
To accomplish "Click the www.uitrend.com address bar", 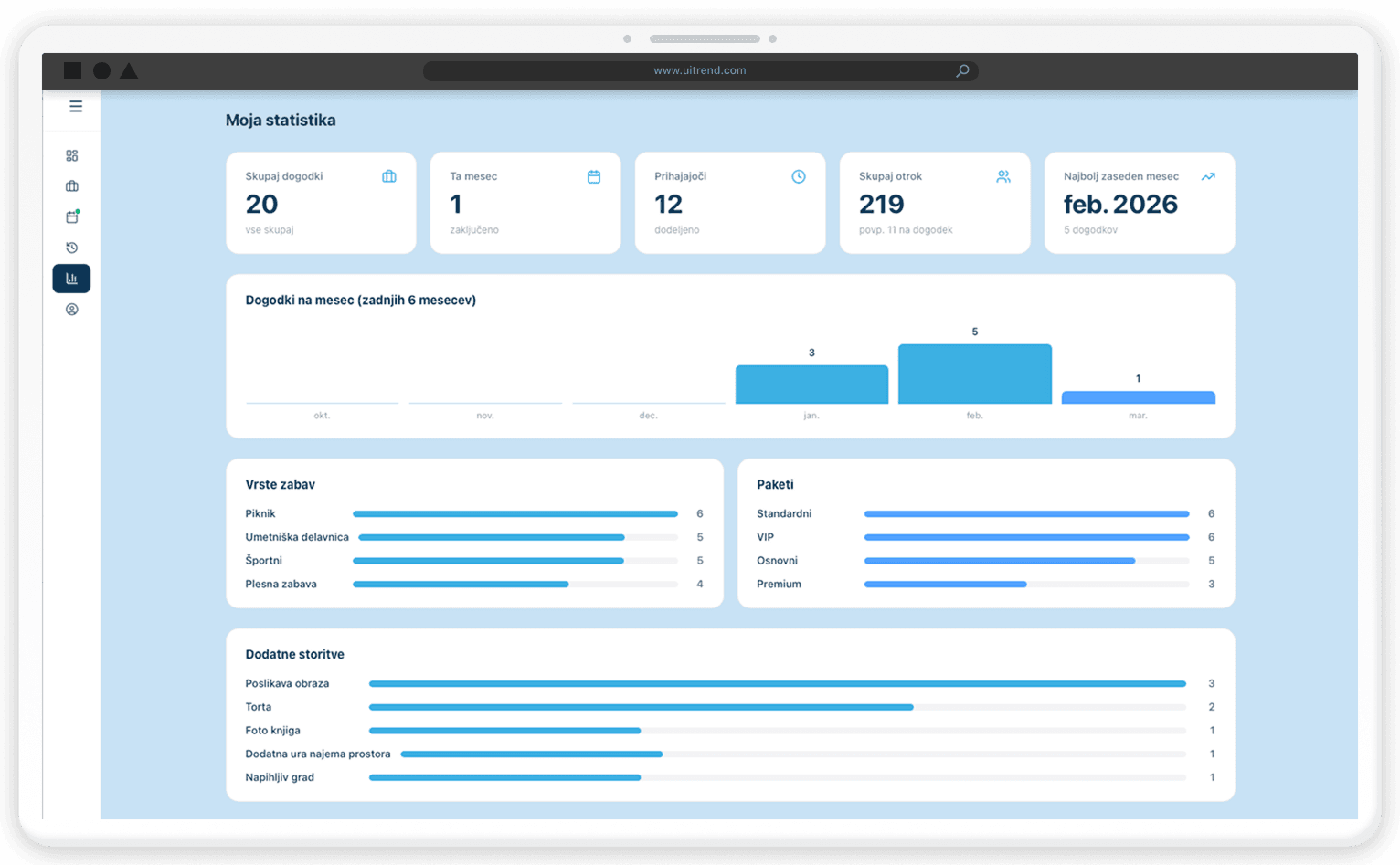I will click(699, 71).
